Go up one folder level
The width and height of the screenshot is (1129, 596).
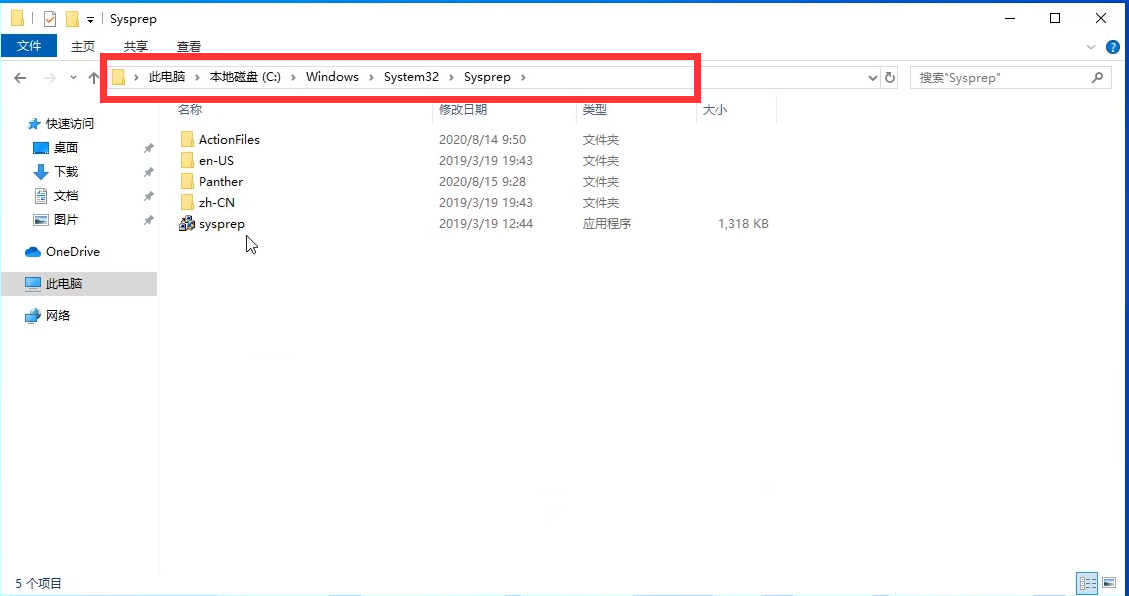94,78
